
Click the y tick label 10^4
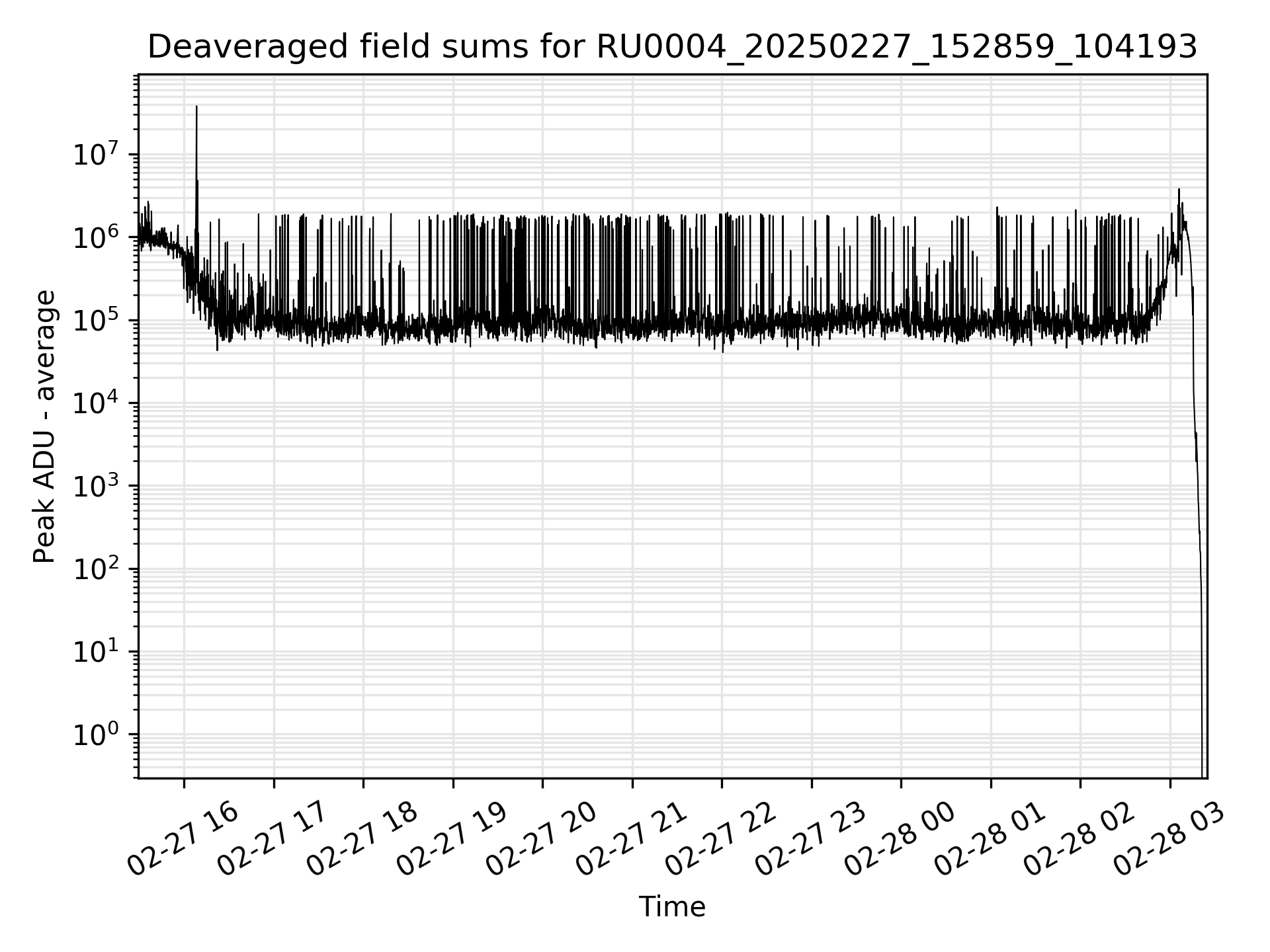click(x=97, y=402)
